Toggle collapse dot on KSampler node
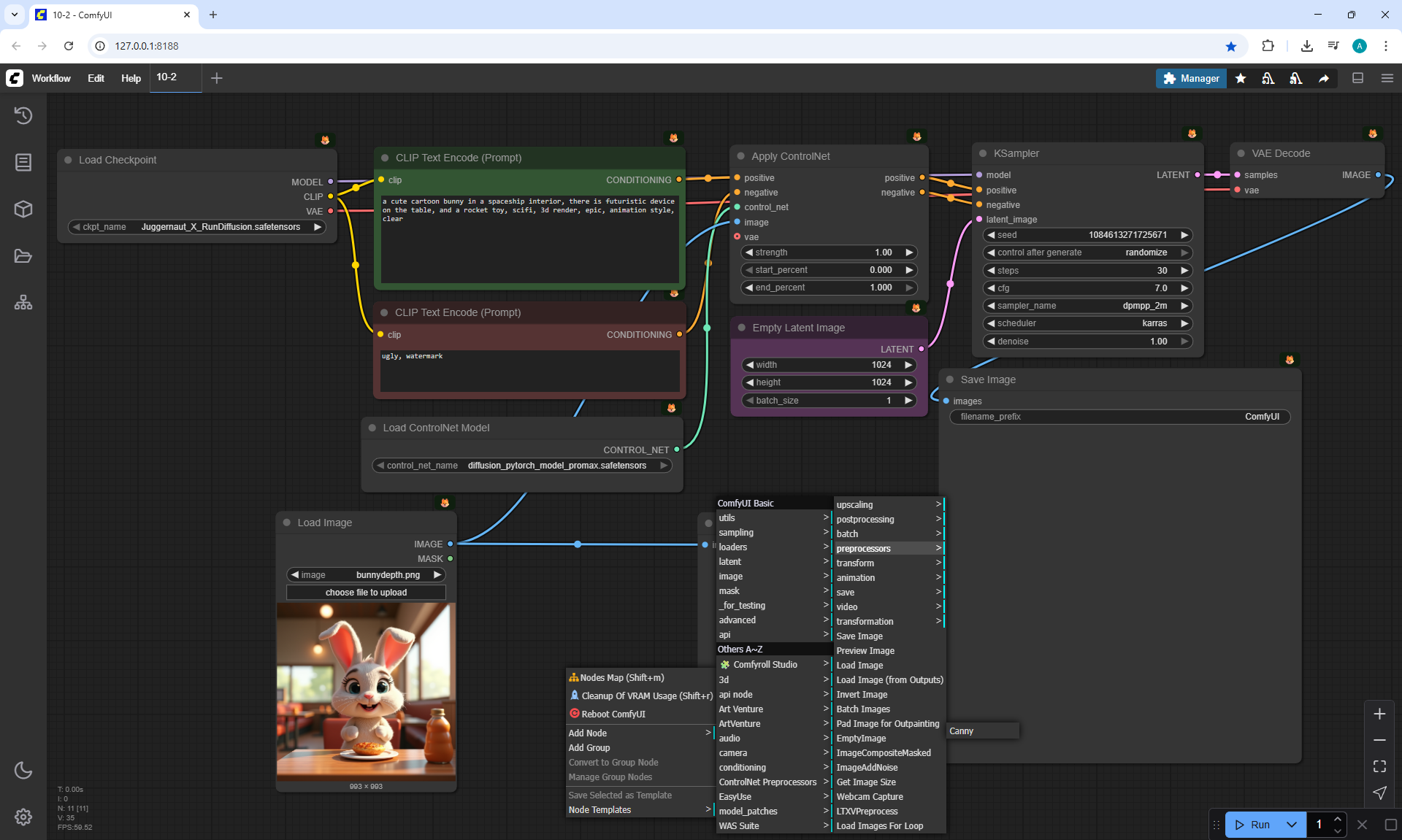 pyautogui.click(x=983, y=153)
